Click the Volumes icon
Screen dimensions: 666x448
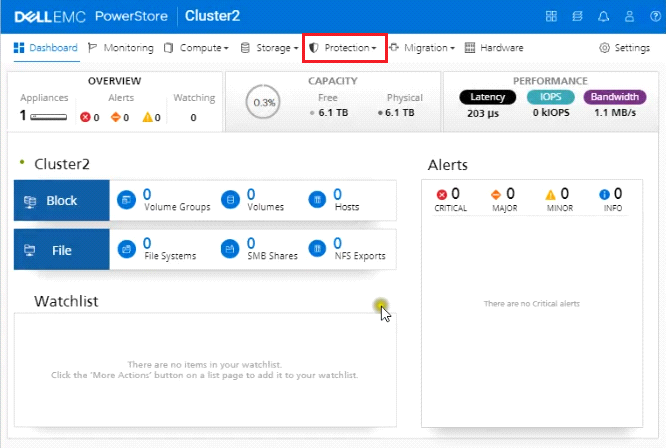[x=230, y=200]
